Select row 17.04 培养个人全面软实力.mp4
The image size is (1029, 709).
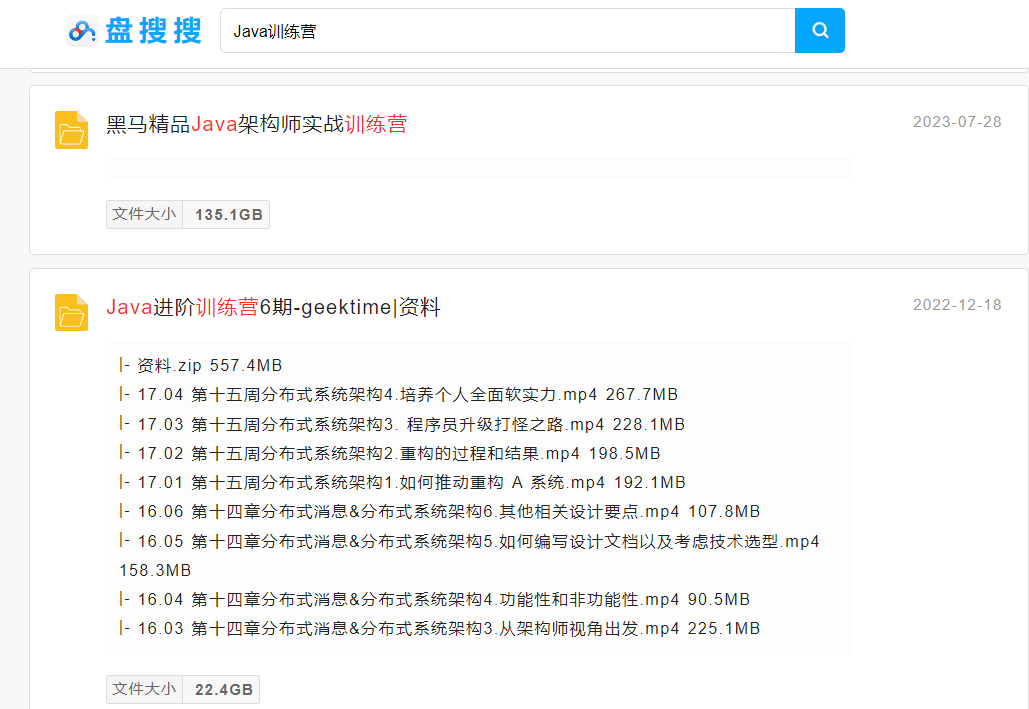point(398,395)
